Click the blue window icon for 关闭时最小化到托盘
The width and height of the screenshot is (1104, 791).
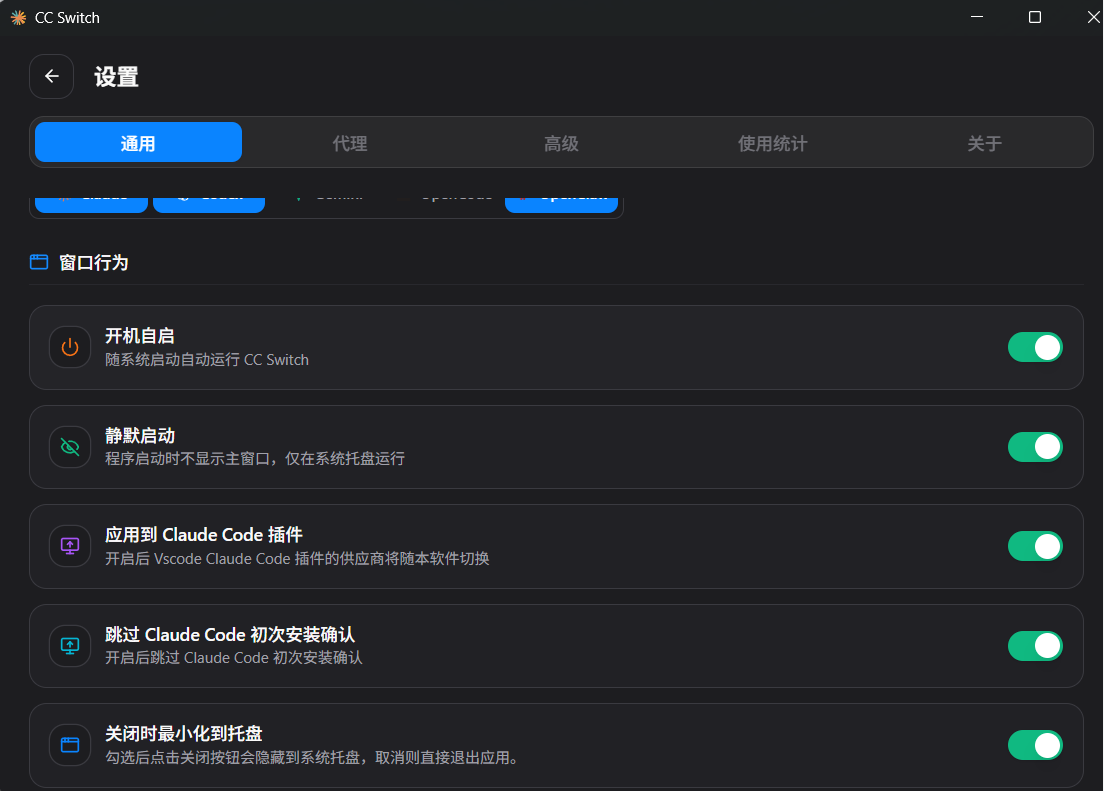70,745
